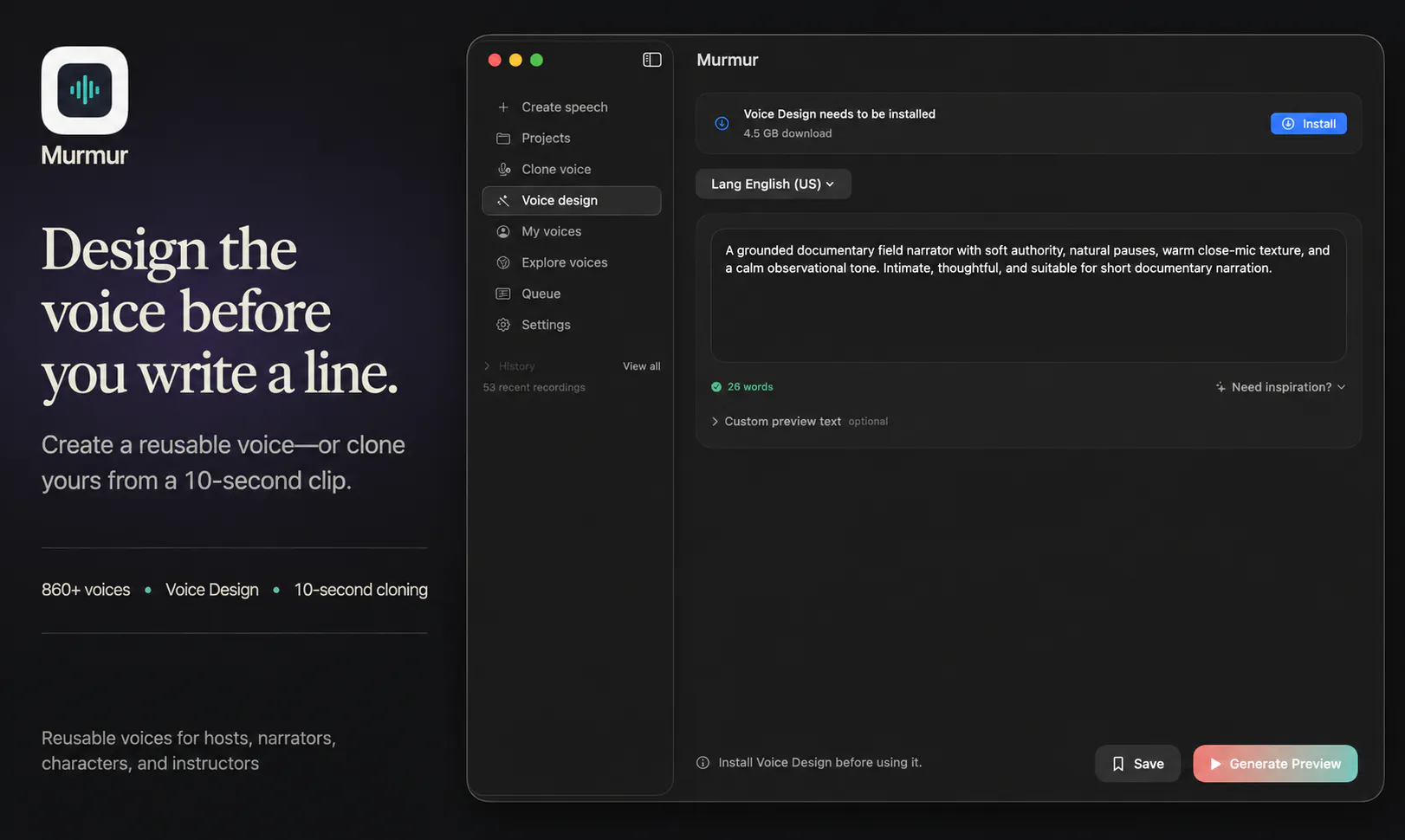
Task: Click the yellow minimize window button
Action: tap(515, 60)
